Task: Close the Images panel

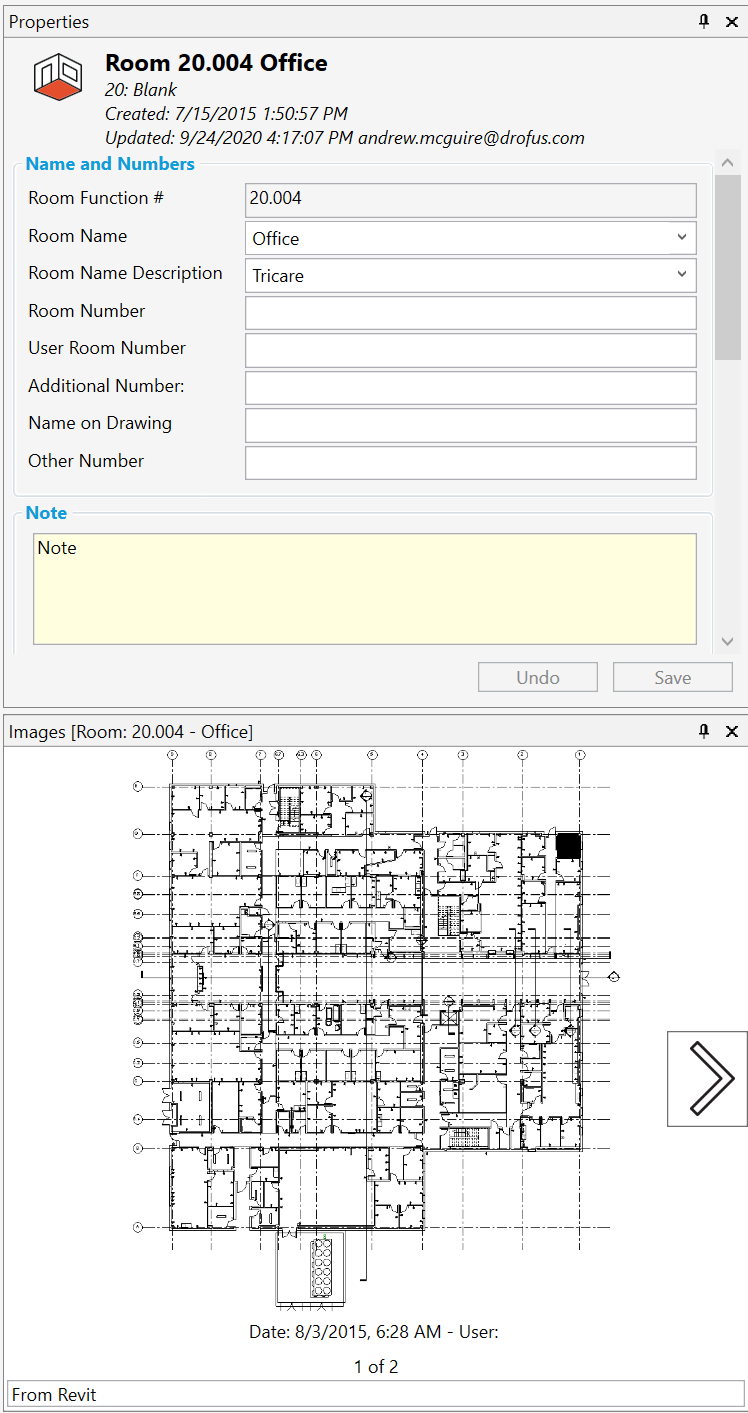Action: click(x=732, y=731)
